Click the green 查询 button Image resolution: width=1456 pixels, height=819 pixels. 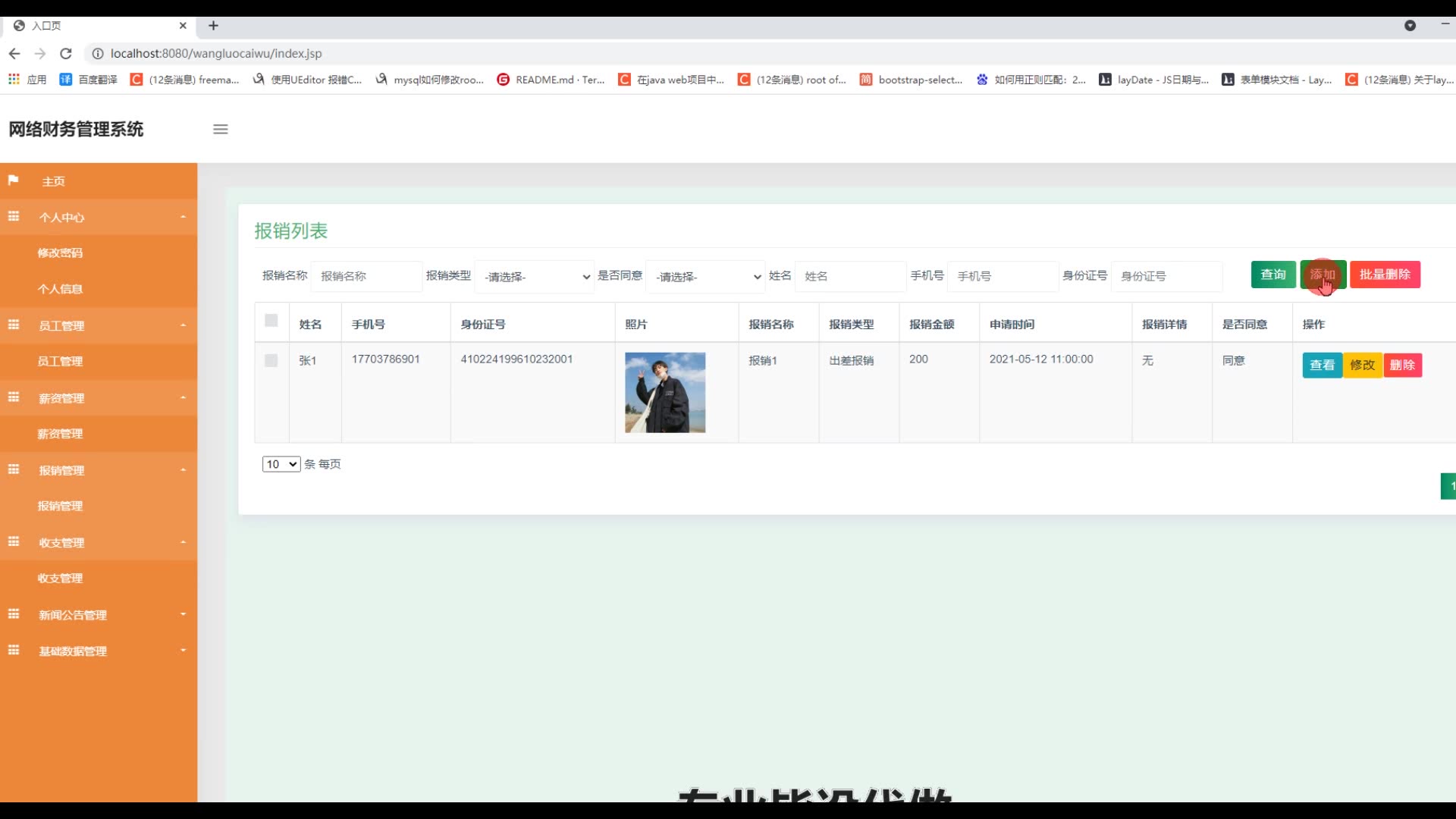point(1273,275)
